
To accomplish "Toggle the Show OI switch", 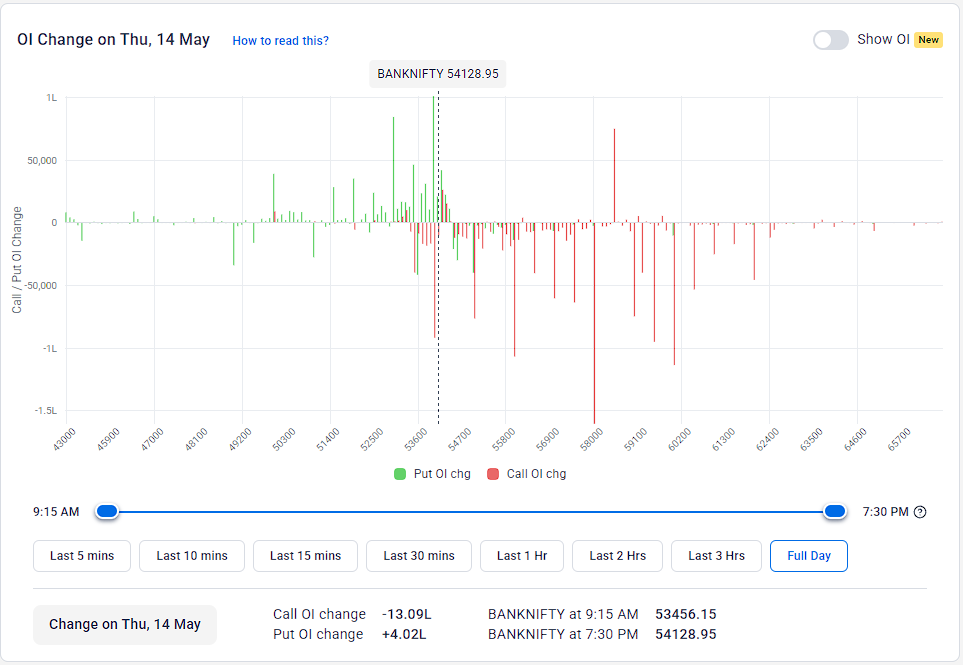I will click(830, 40).
